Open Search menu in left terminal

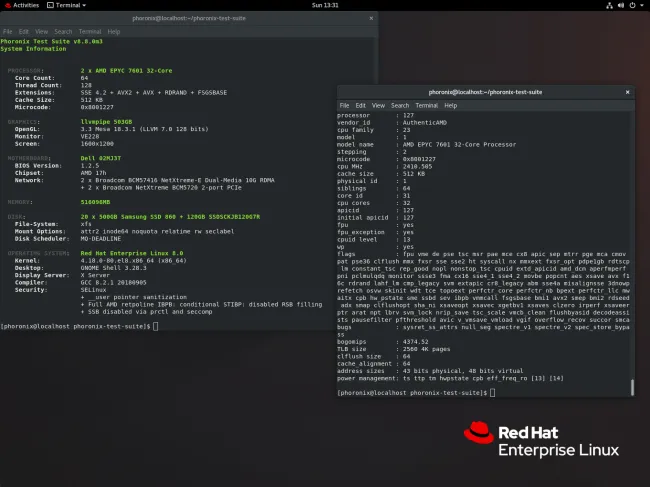63,31
